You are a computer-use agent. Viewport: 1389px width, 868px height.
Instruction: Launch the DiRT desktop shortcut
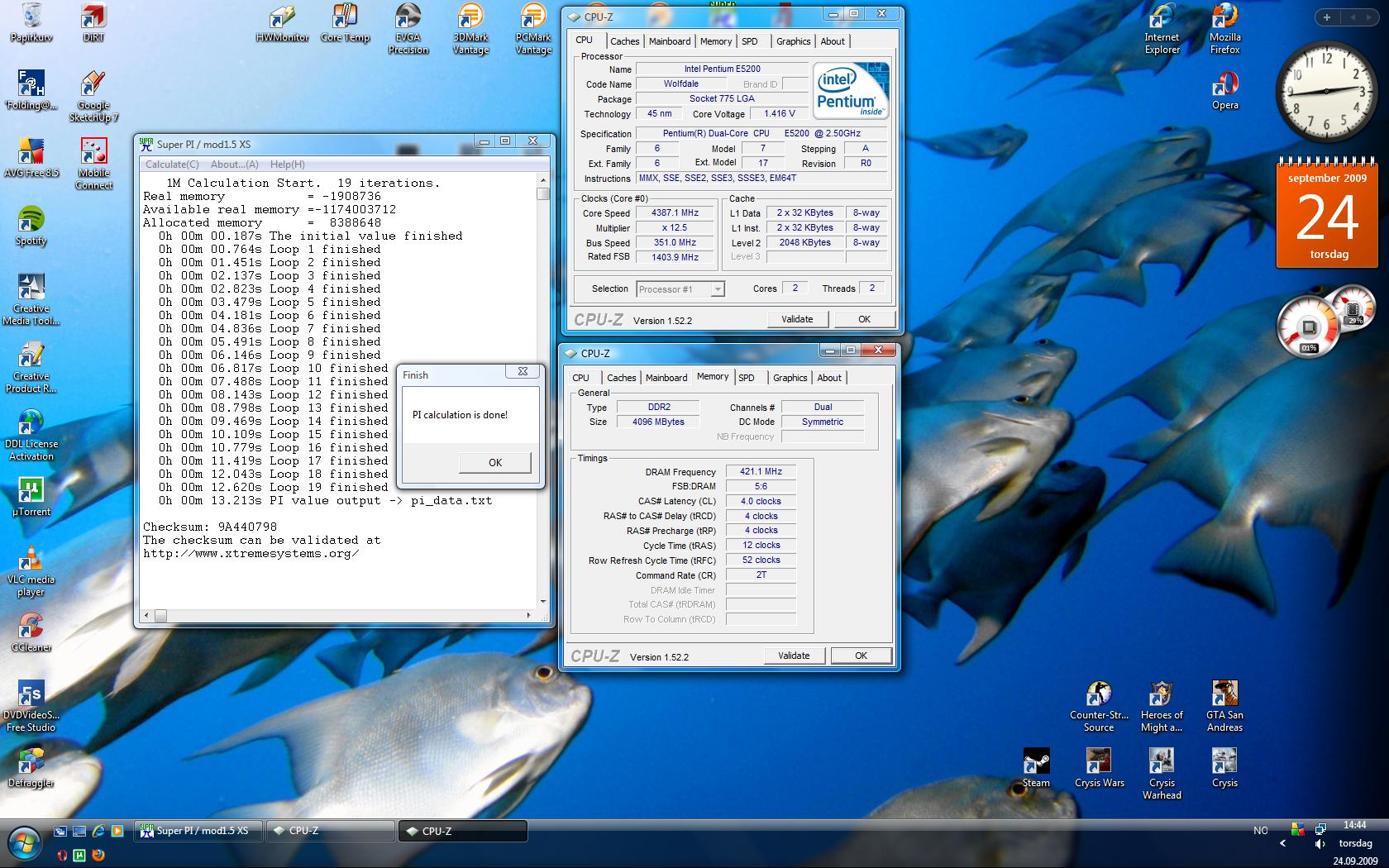(x=93, y=23)
